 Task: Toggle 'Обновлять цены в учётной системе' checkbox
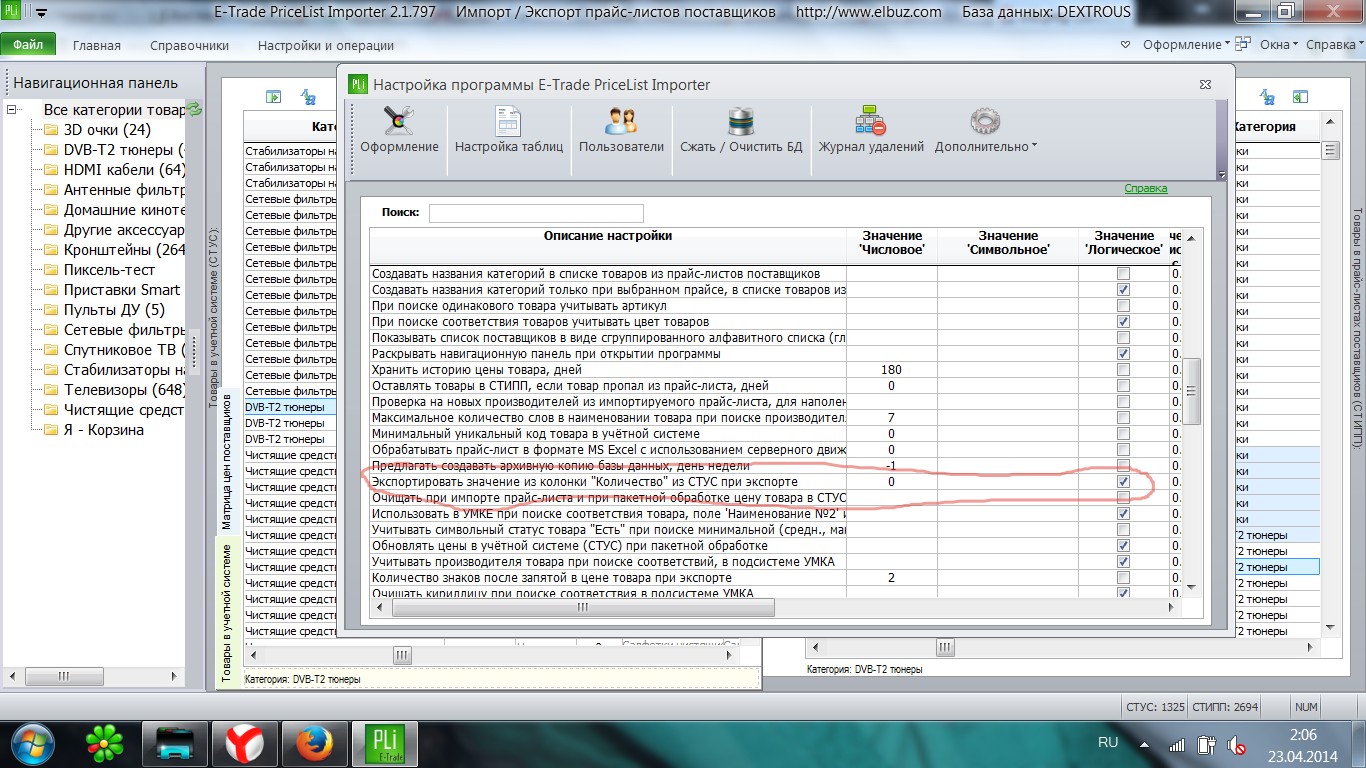click(1123, 545)
